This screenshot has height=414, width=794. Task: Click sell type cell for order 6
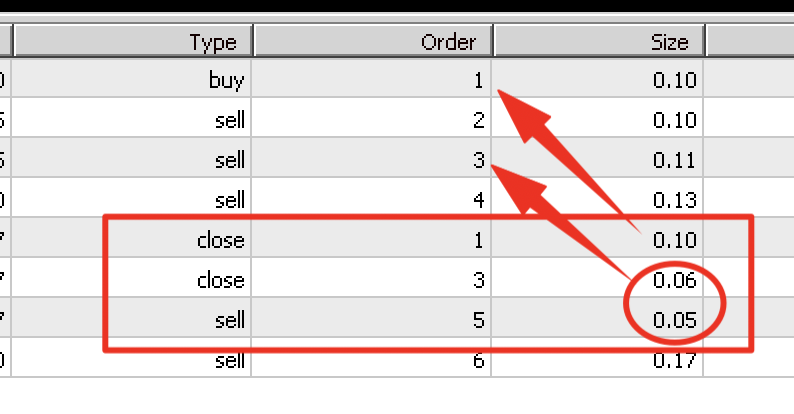[131, 359]
